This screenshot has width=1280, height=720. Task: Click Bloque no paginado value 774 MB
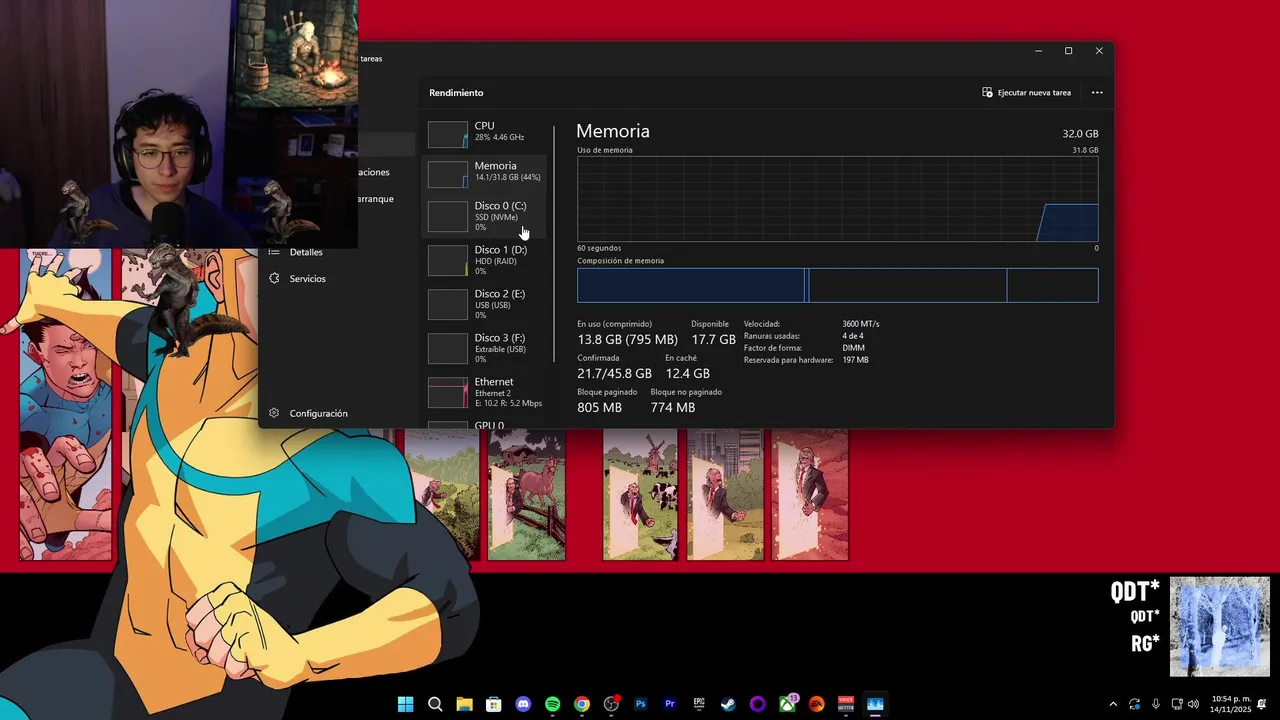pos(672,407)
